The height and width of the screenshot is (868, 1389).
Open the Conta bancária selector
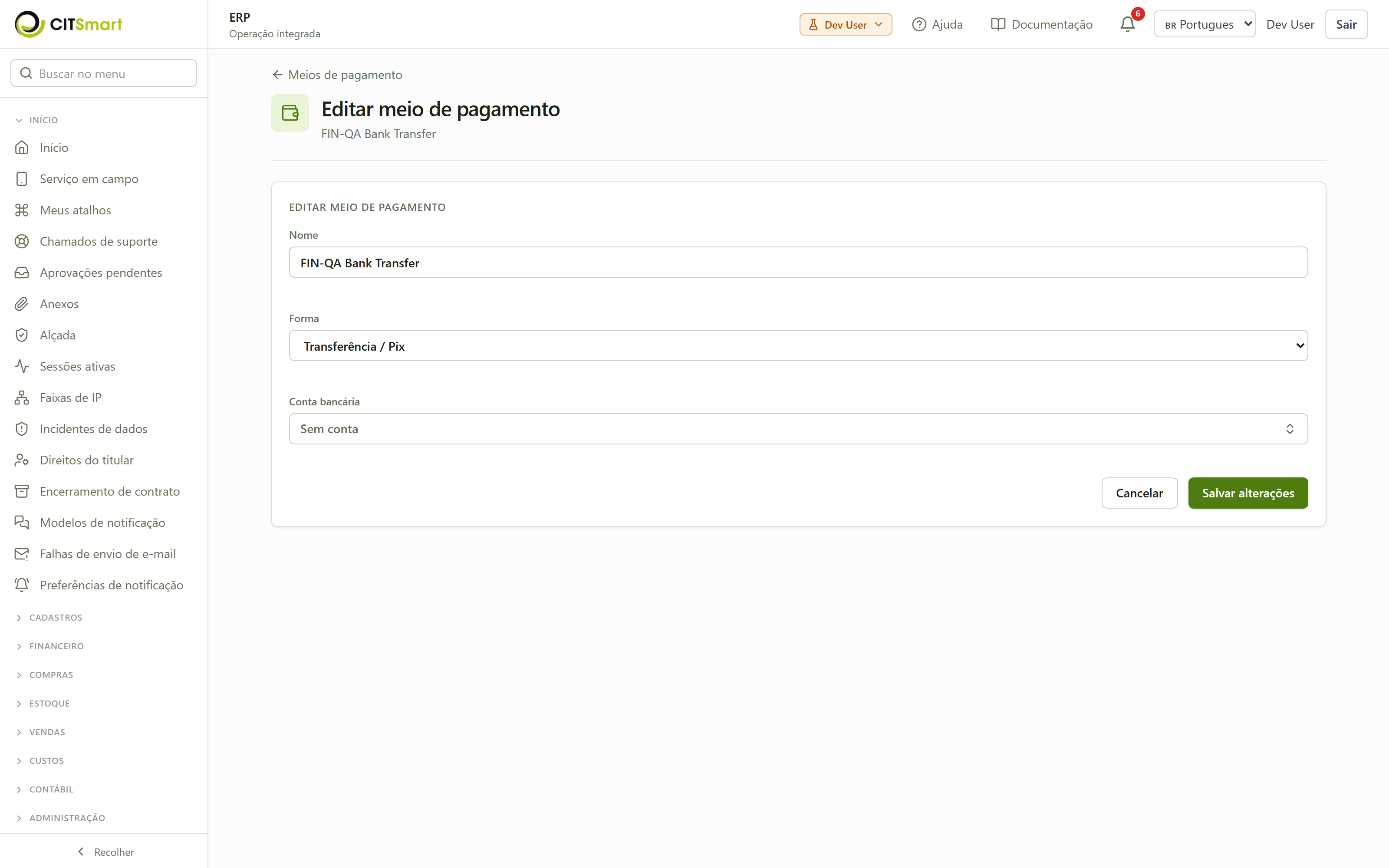(x=798, y=429)
